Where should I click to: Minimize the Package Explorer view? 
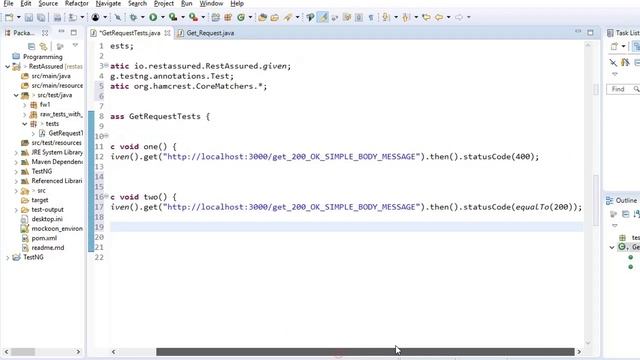pyautogui.click(x=61, y=31)
